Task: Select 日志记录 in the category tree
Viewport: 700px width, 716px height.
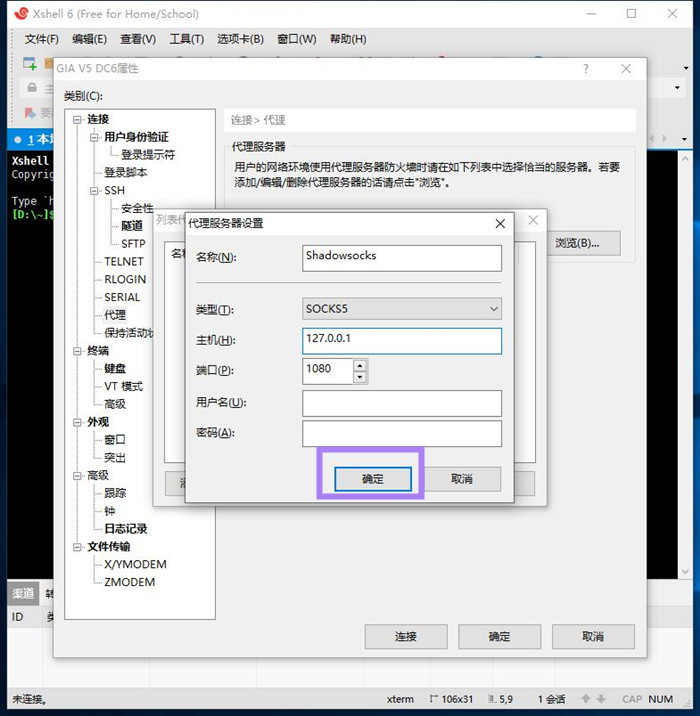Action: pyautogui.click(x=126, y=529)
